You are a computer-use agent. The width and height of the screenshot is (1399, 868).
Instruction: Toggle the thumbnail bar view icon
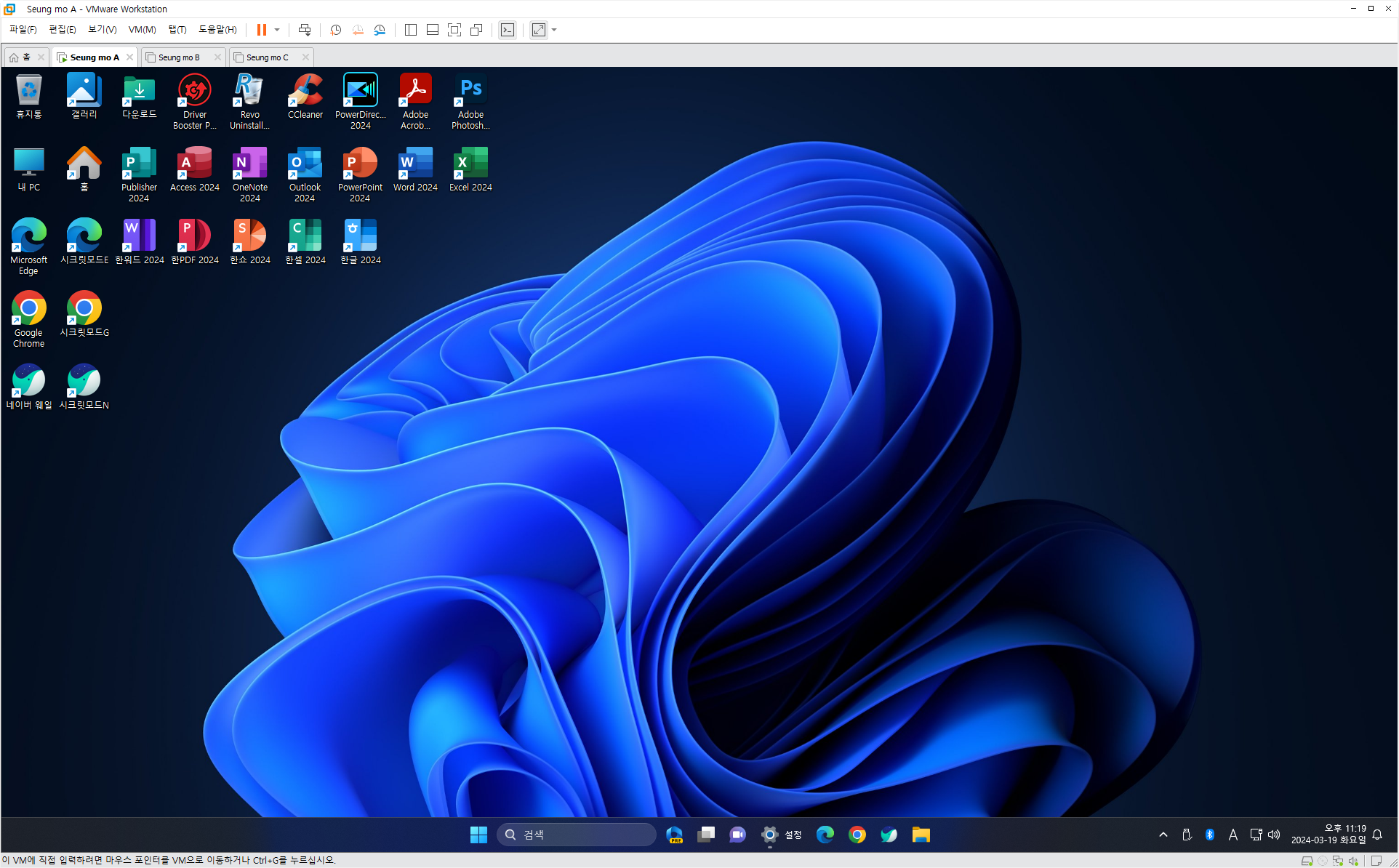coord(432,30)
